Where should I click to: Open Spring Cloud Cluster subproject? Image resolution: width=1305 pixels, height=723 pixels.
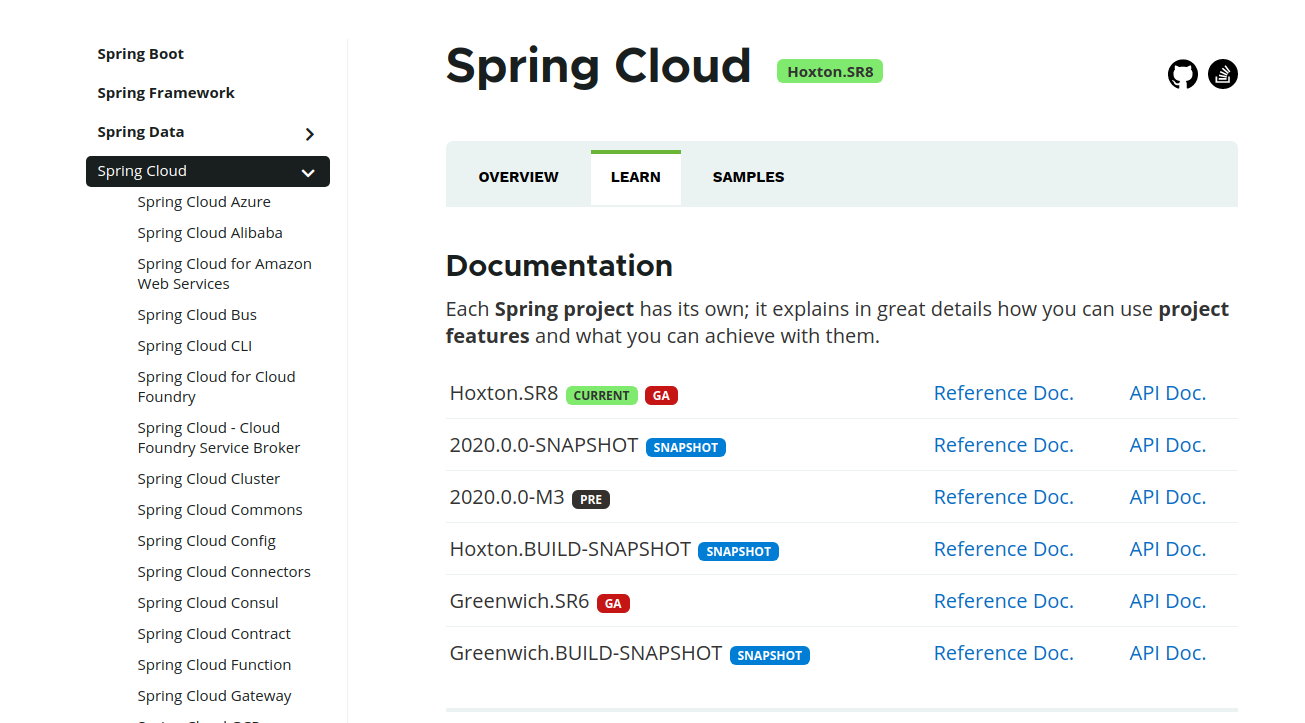click(209, 479)
